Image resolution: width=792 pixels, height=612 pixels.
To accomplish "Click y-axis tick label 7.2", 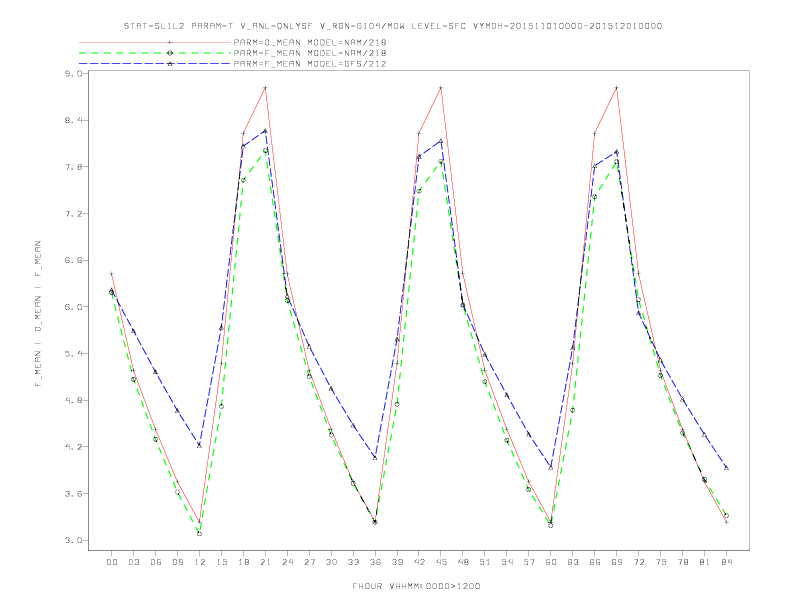I will coord(73,214).
